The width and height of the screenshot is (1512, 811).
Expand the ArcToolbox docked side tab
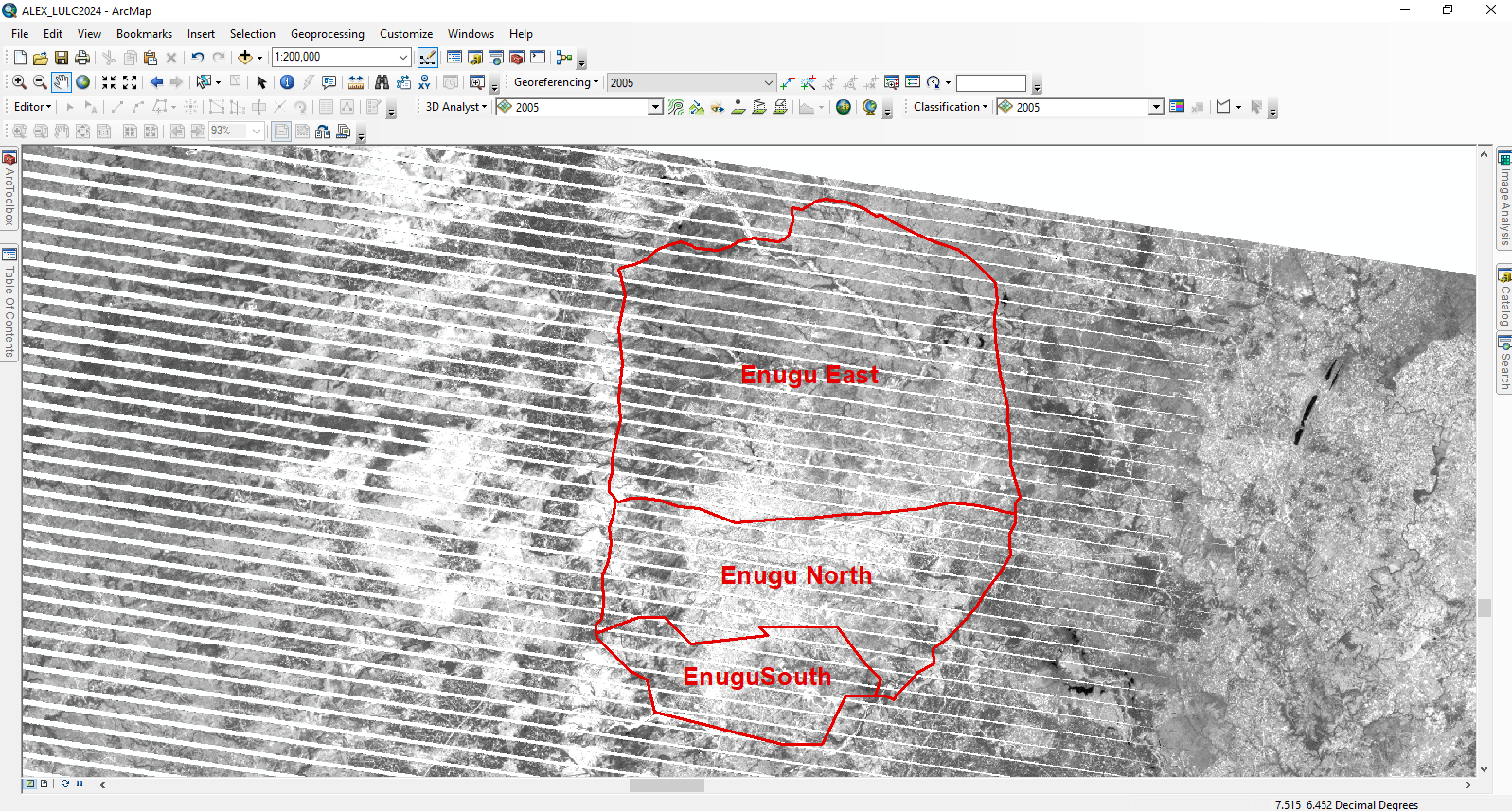coord(9,189)
